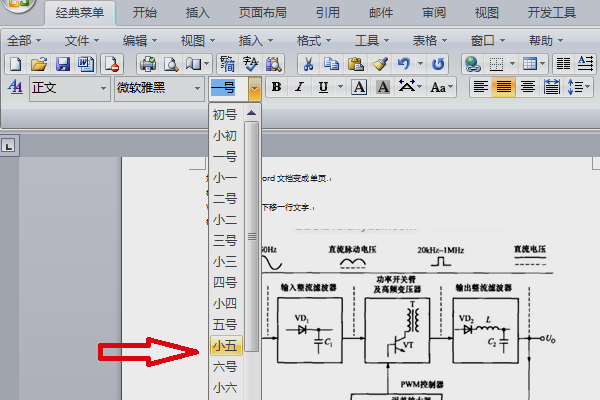Click the tab selector at the ruler corner
The width and height of the screenshot is (600, 400).
[x=8, y=145]
